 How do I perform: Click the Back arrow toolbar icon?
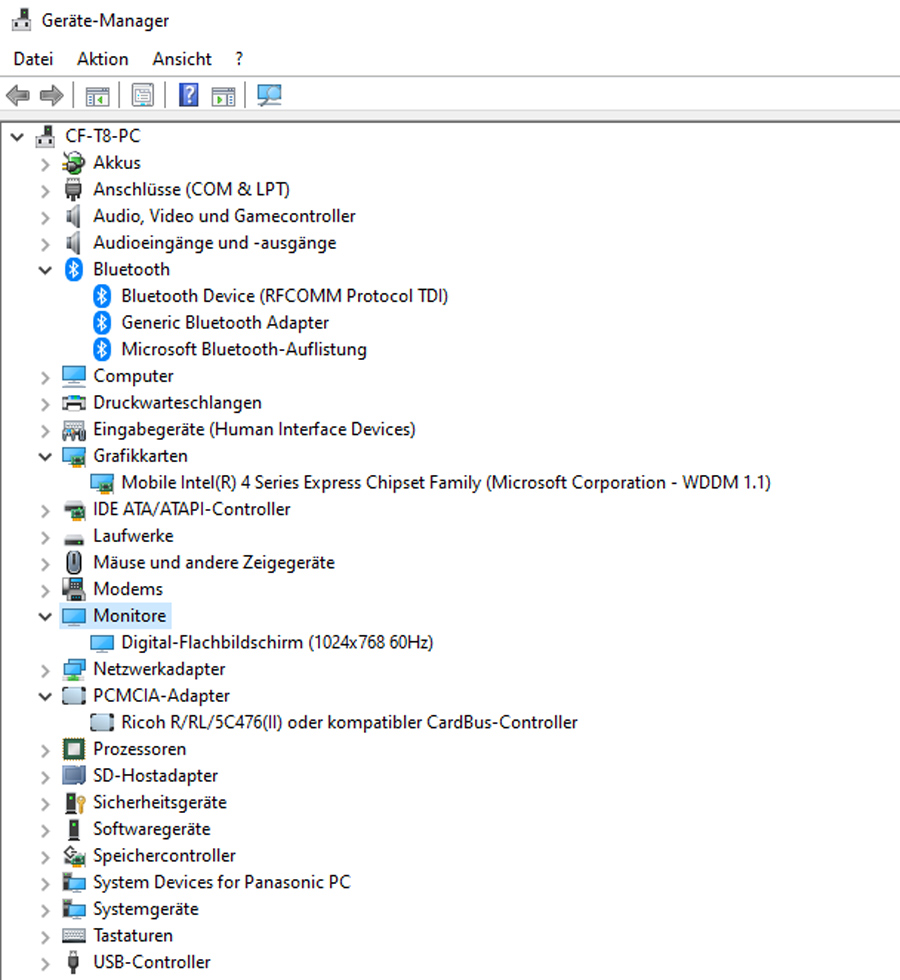pos(18,96)
